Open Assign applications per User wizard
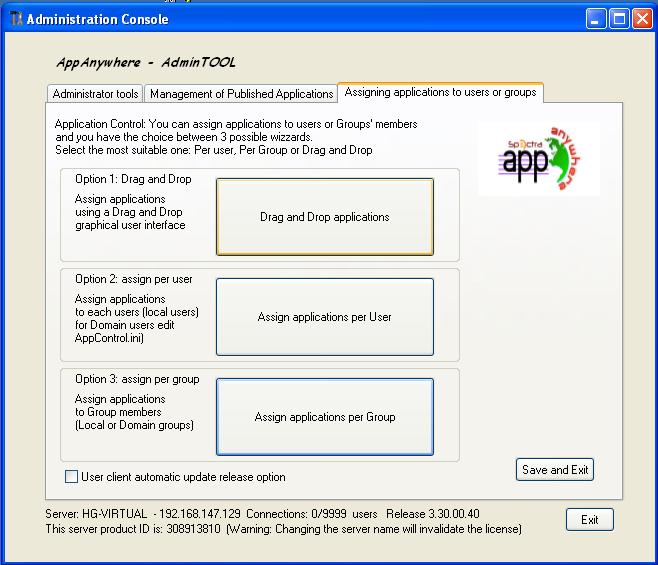 point(325,317)
